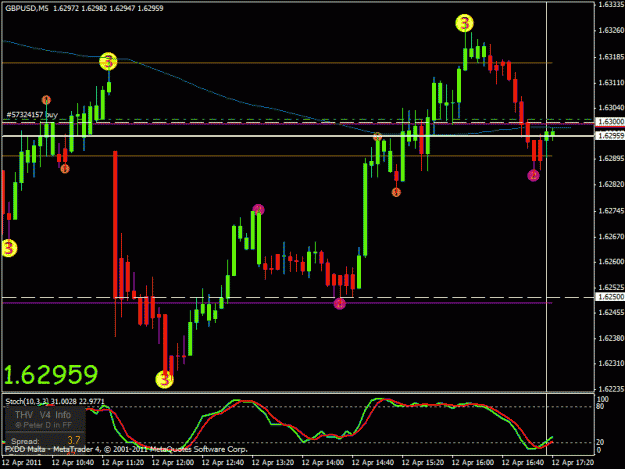Click the large green 1.62959 price display

[x=51, y=375]
